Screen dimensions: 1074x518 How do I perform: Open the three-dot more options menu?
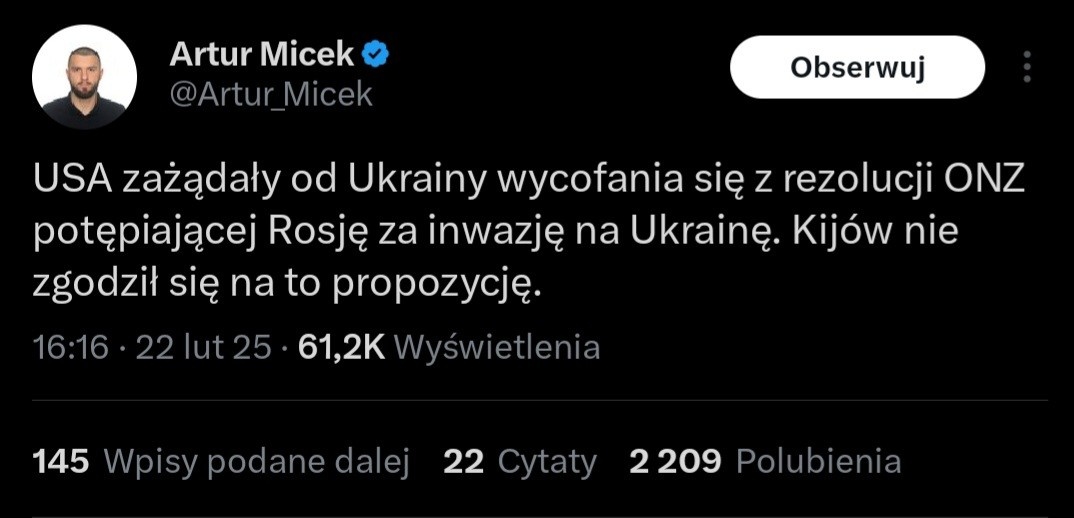1026,67
